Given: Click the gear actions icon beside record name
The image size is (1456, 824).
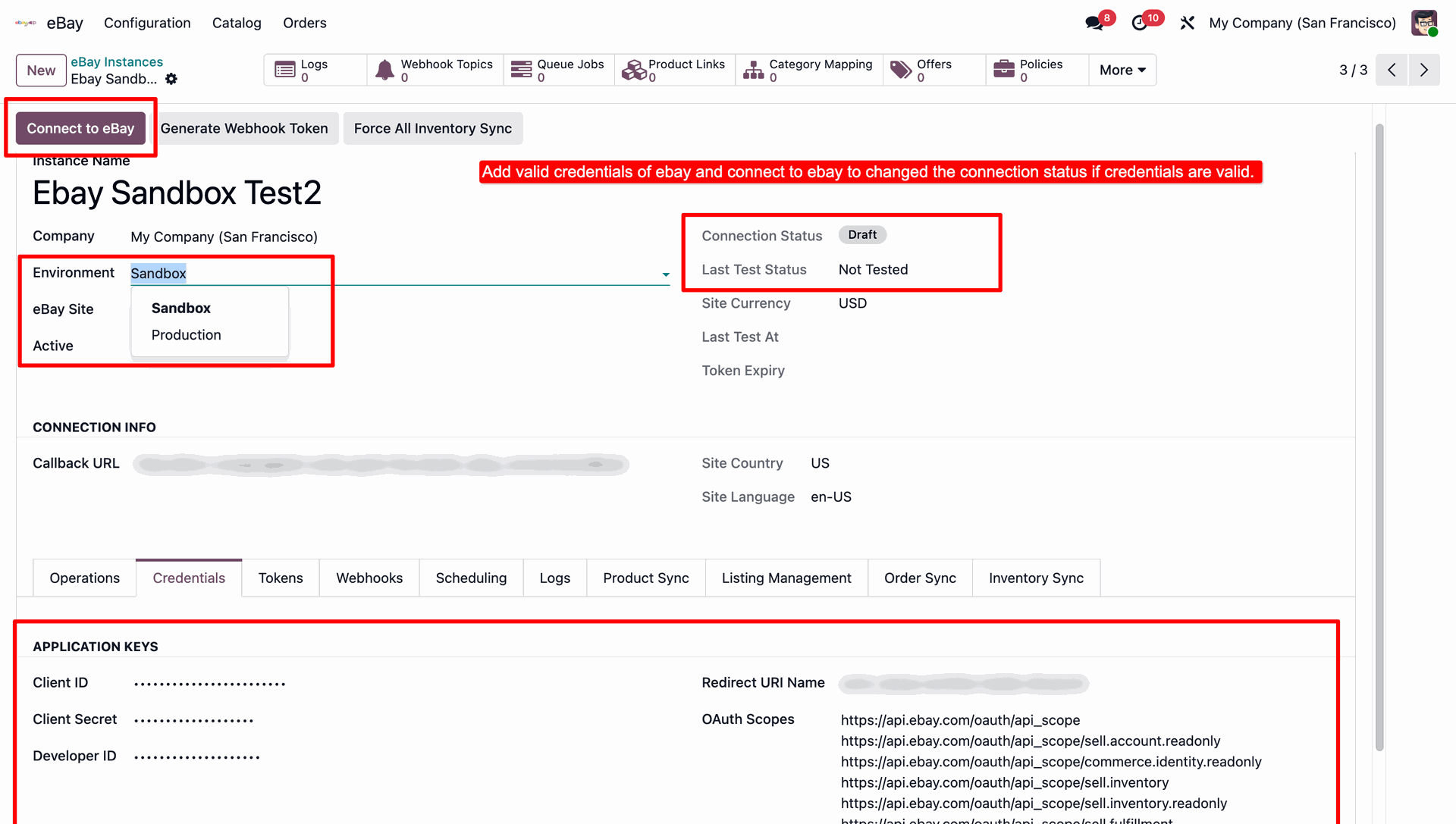Looking at the screenshot, I should pyautogui.click(x=171, y=79).
